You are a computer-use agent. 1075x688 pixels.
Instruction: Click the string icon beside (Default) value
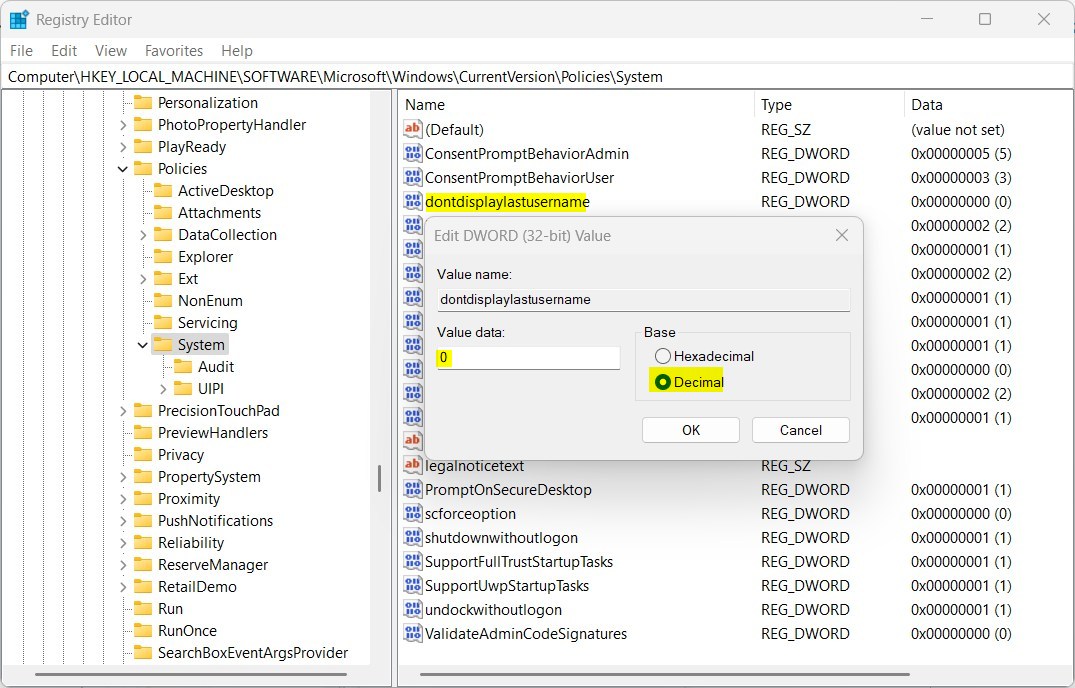point(413,129)
